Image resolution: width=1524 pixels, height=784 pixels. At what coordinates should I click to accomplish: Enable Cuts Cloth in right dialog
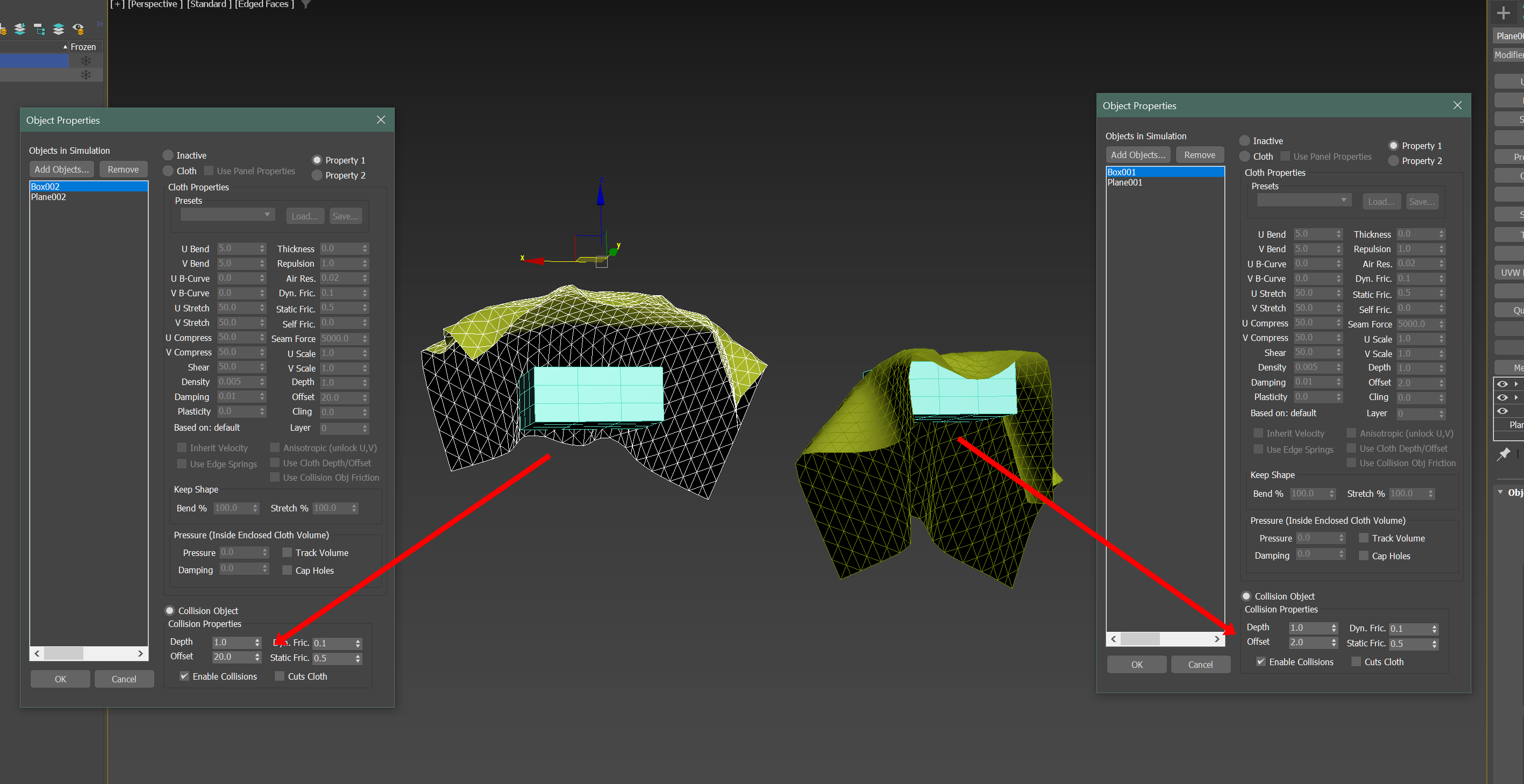tap(1356, 661)
